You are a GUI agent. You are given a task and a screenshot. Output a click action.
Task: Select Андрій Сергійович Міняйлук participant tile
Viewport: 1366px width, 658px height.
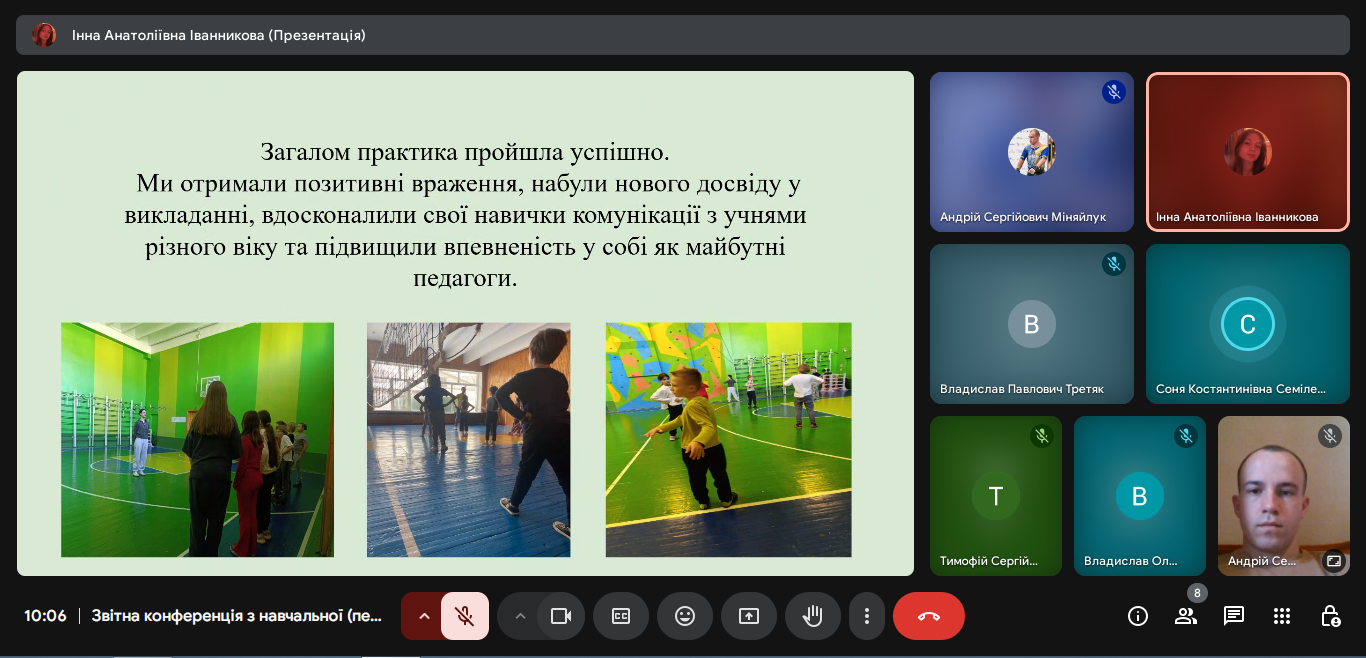(x=1032, y=152)
